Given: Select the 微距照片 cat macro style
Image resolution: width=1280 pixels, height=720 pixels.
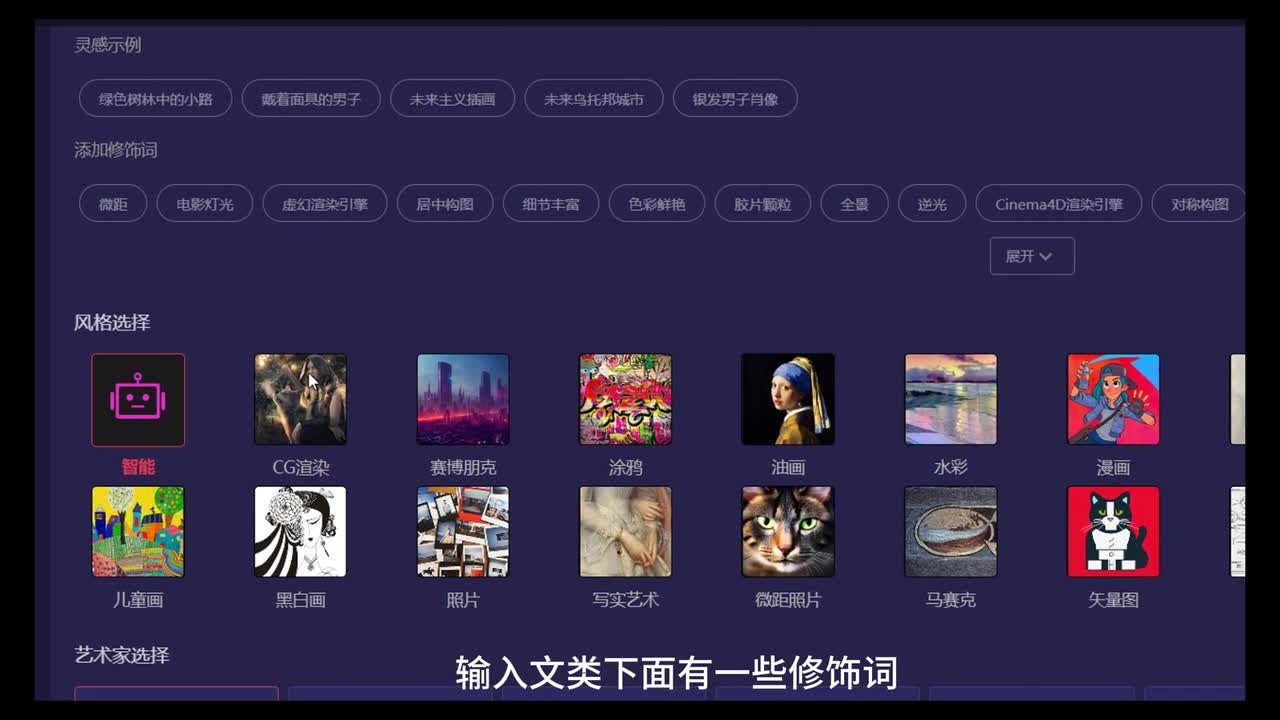Looking at the screenshot, I should coord(788,532).
